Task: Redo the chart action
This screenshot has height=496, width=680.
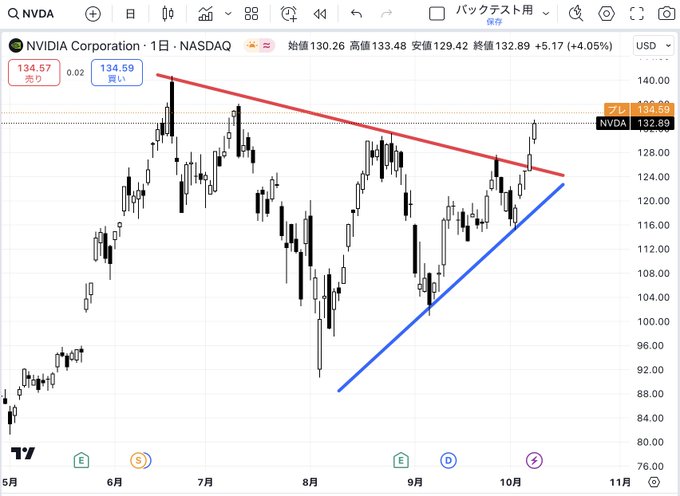Action: tap(386, 14)
